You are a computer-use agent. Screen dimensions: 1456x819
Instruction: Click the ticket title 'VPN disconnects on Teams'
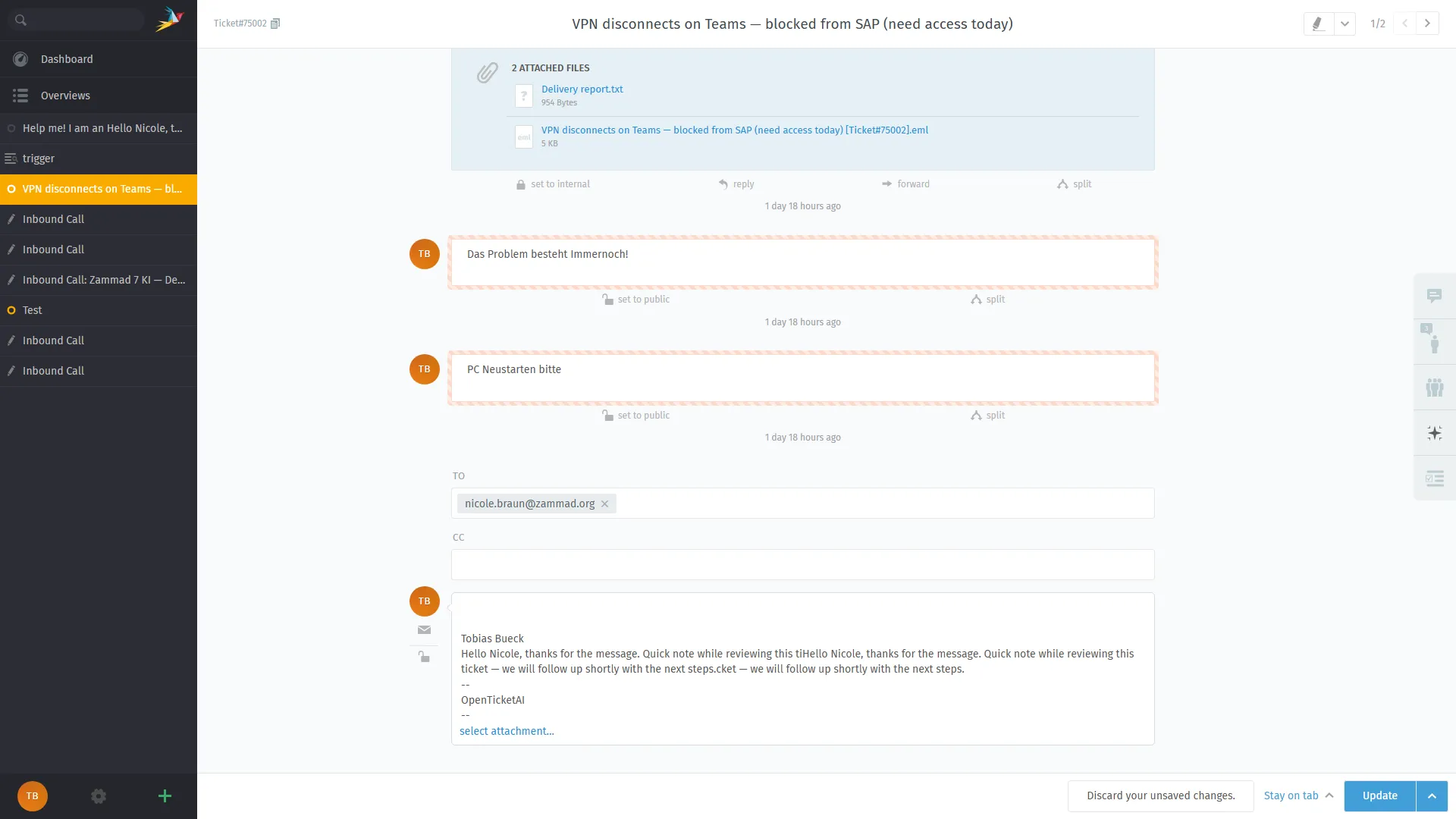tap(792, 24)
